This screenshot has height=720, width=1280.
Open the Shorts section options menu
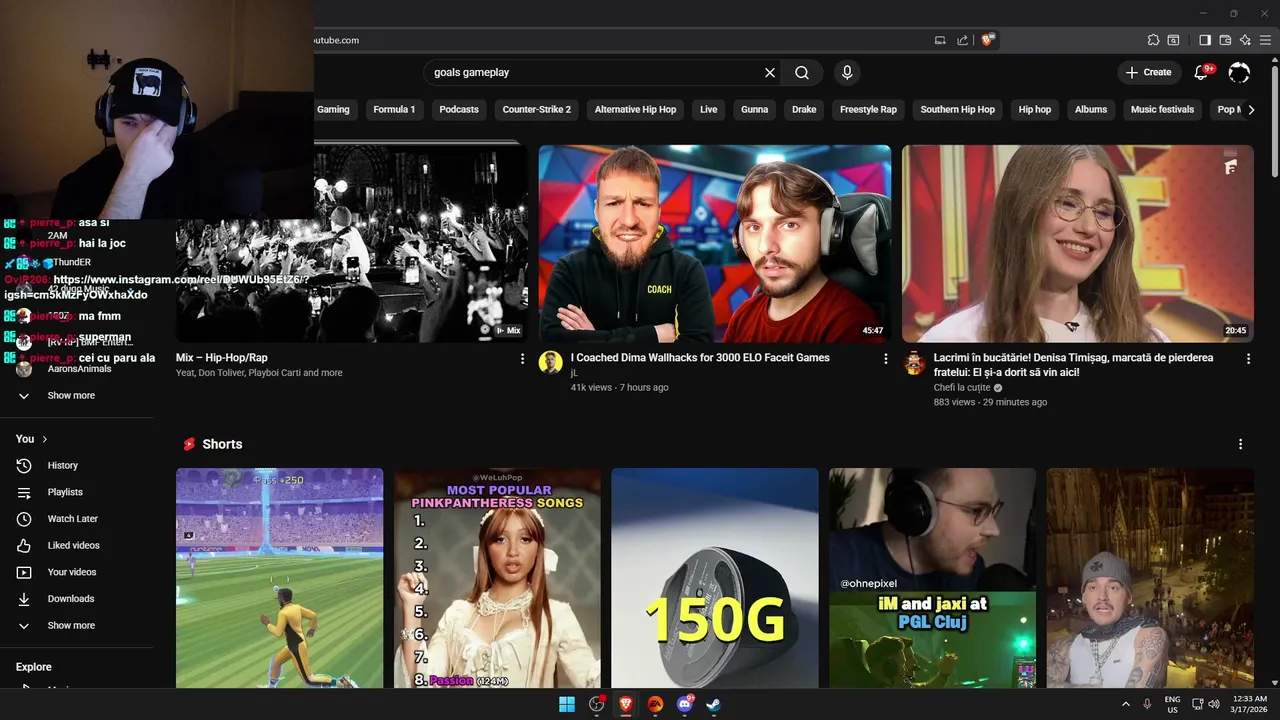(x=1240, y=444)
